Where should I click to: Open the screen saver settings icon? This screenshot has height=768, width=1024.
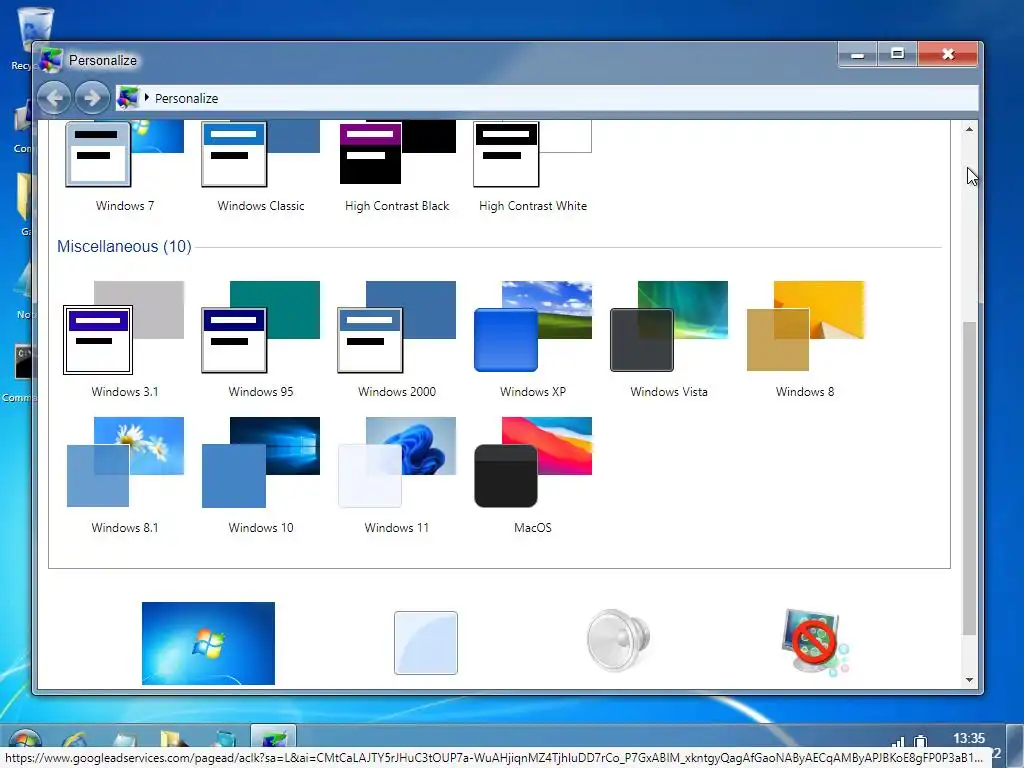(x=814, y=642)
